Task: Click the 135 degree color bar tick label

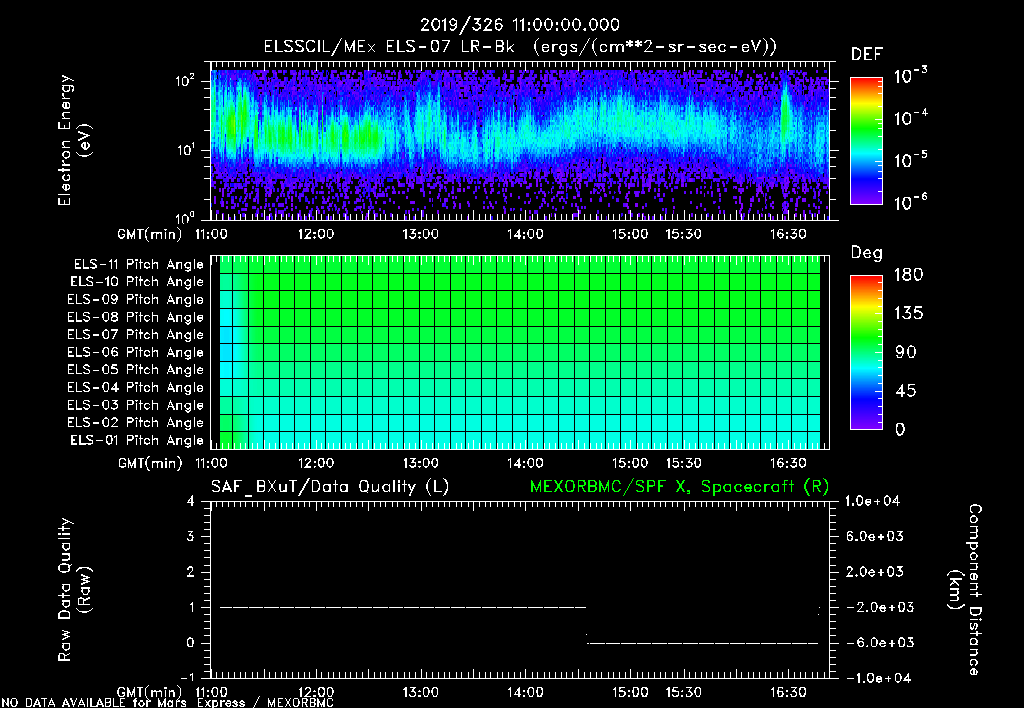Action: coord(908,313)
